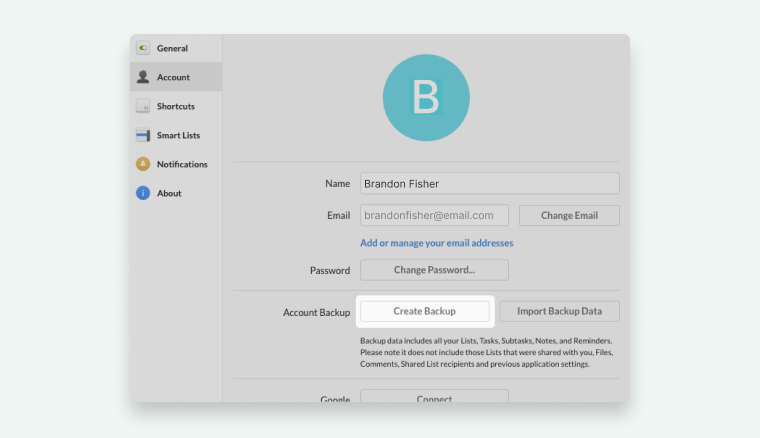Go to the Notifications tab
The image size is (760, 438).
182,164
